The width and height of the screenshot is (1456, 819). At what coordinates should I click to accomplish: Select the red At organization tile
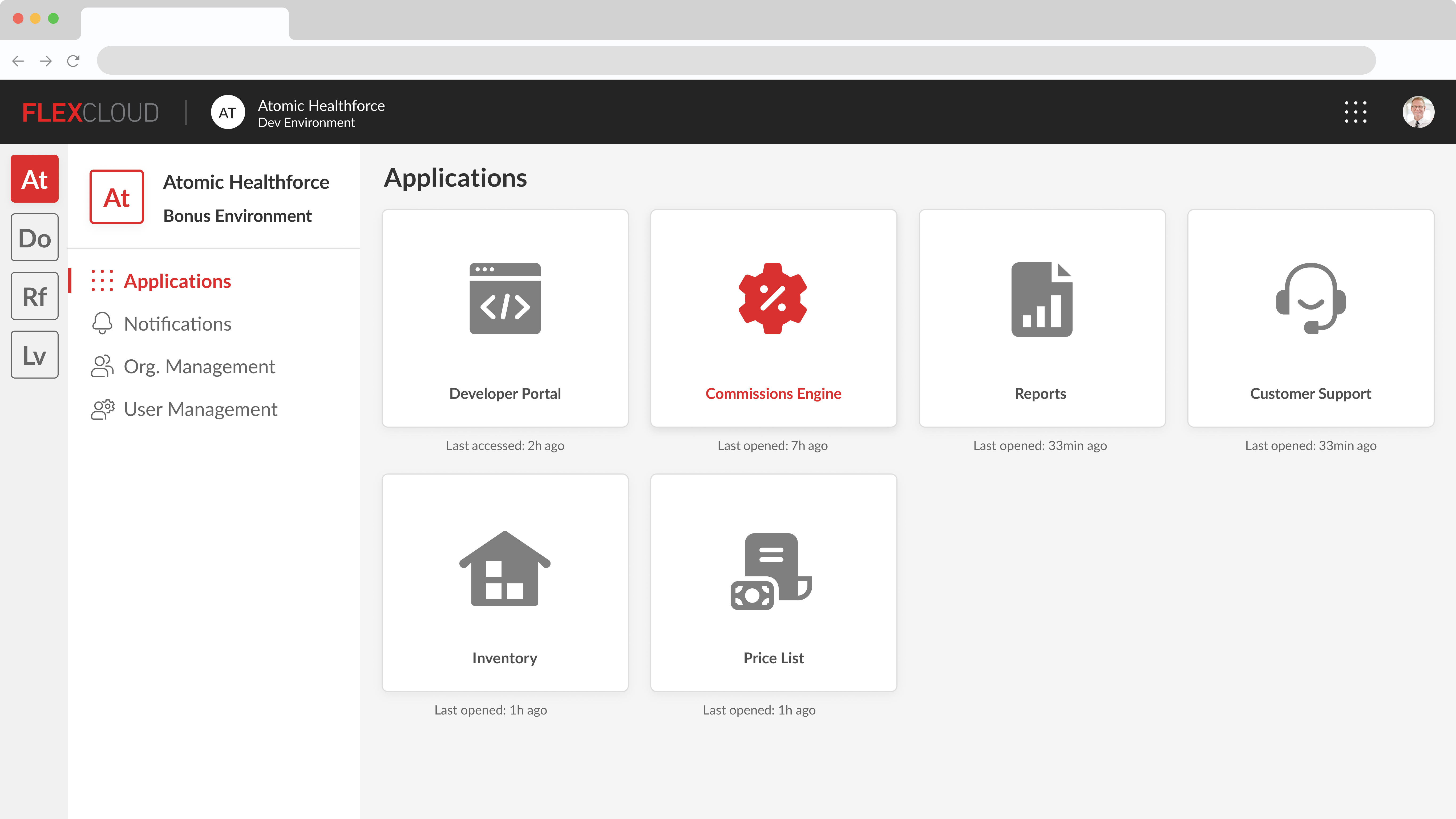click(x=34, y=179)
